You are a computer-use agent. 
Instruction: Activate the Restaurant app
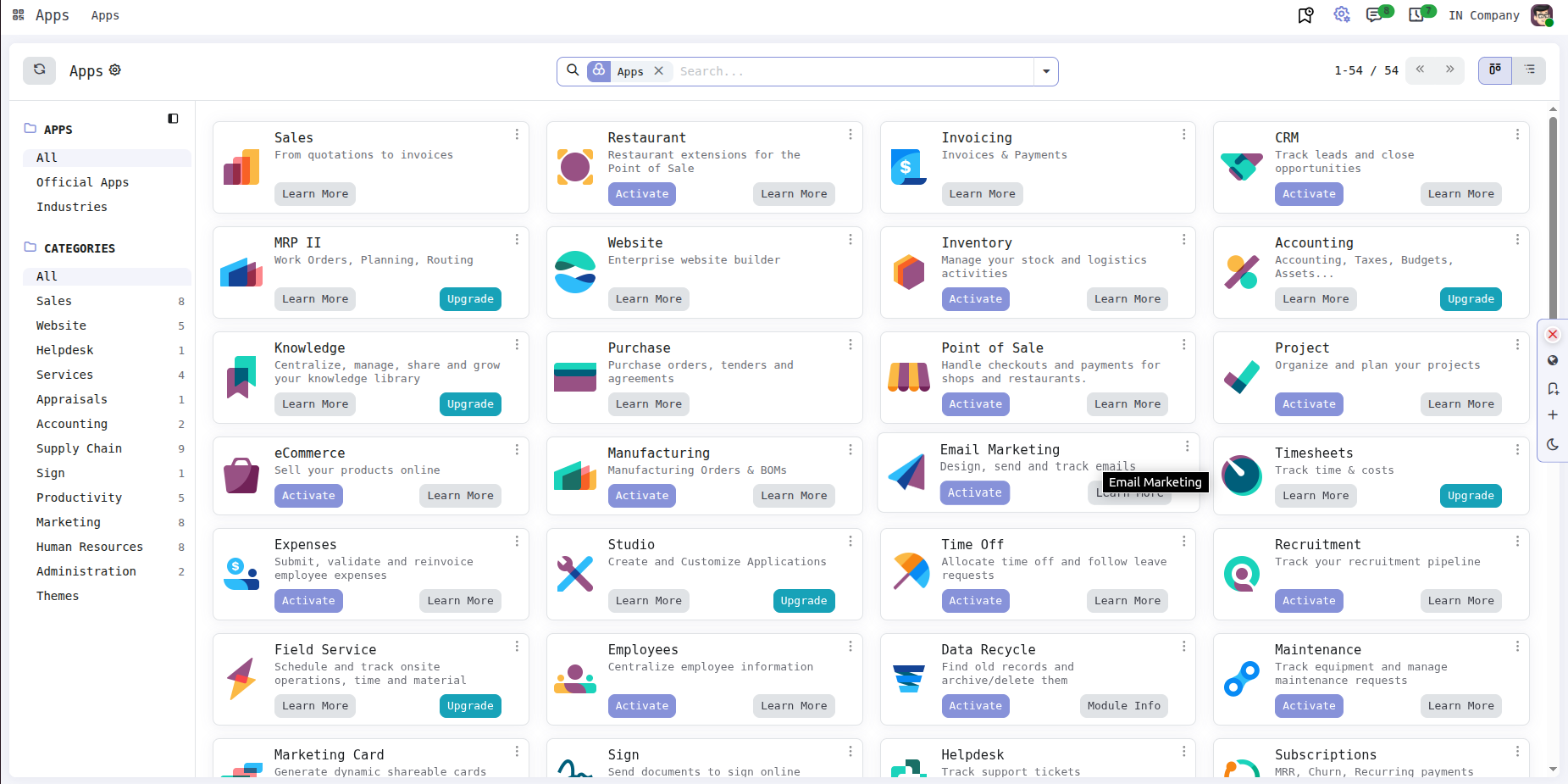[641, 194]
